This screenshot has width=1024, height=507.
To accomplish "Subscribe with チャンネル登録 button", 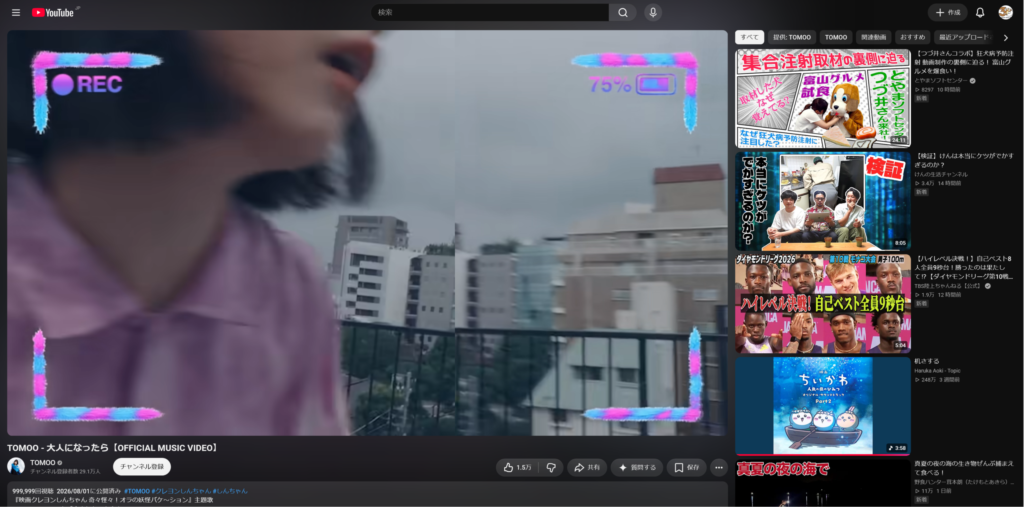I will [142, 466].
